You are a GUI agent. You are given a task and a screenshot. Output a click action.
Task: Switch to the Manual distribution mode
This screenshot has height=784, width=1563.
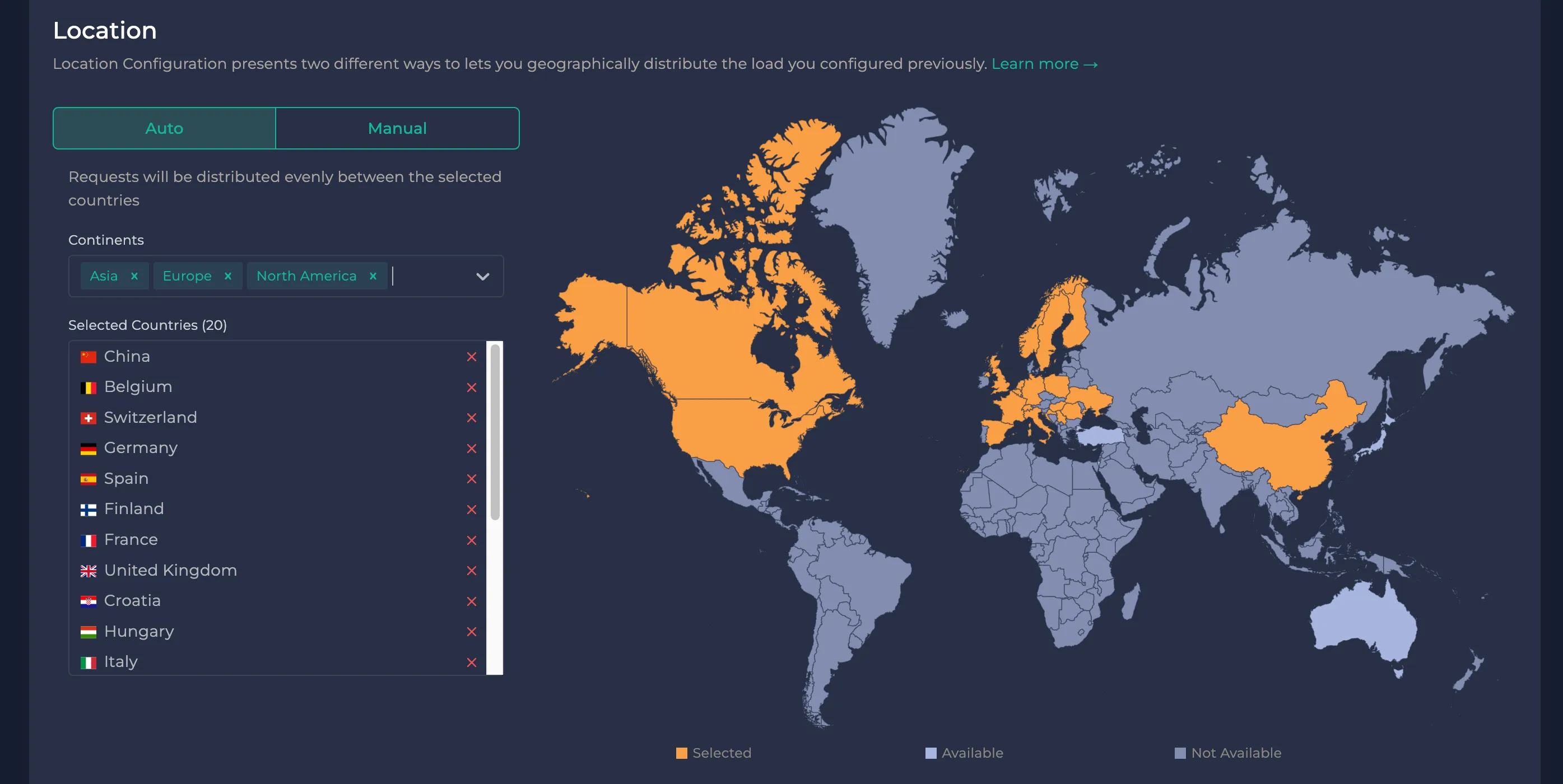pos(397,128)
